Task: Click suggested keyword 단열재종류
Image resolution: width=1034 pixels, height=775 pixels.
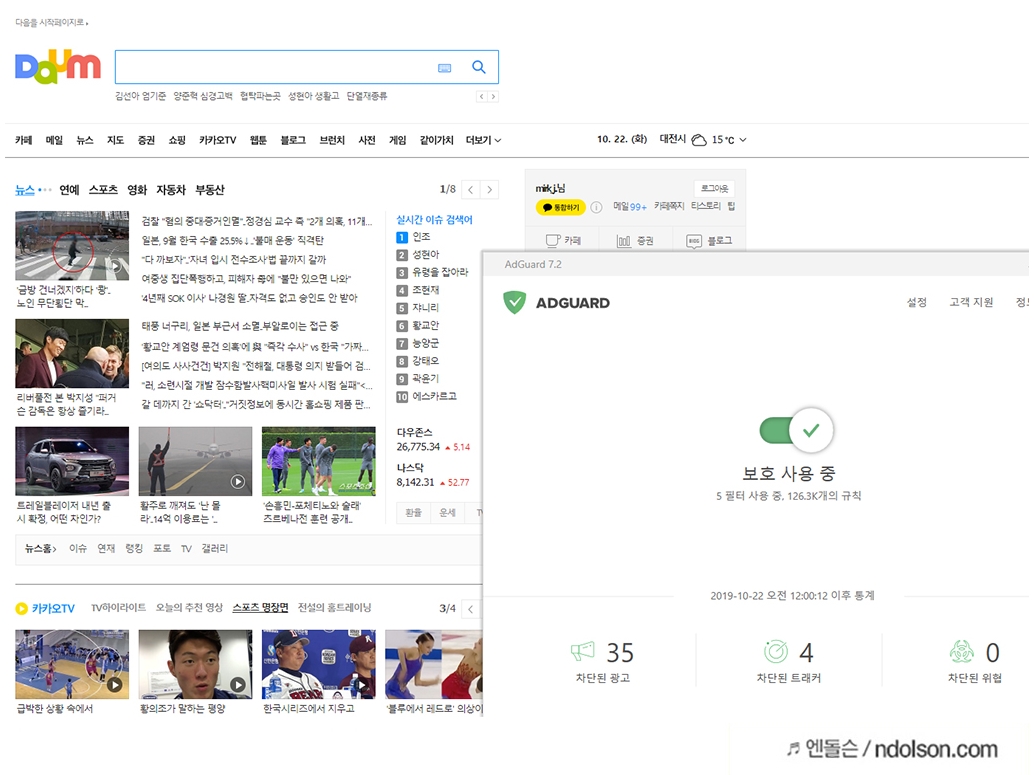Action: point(367,96)
